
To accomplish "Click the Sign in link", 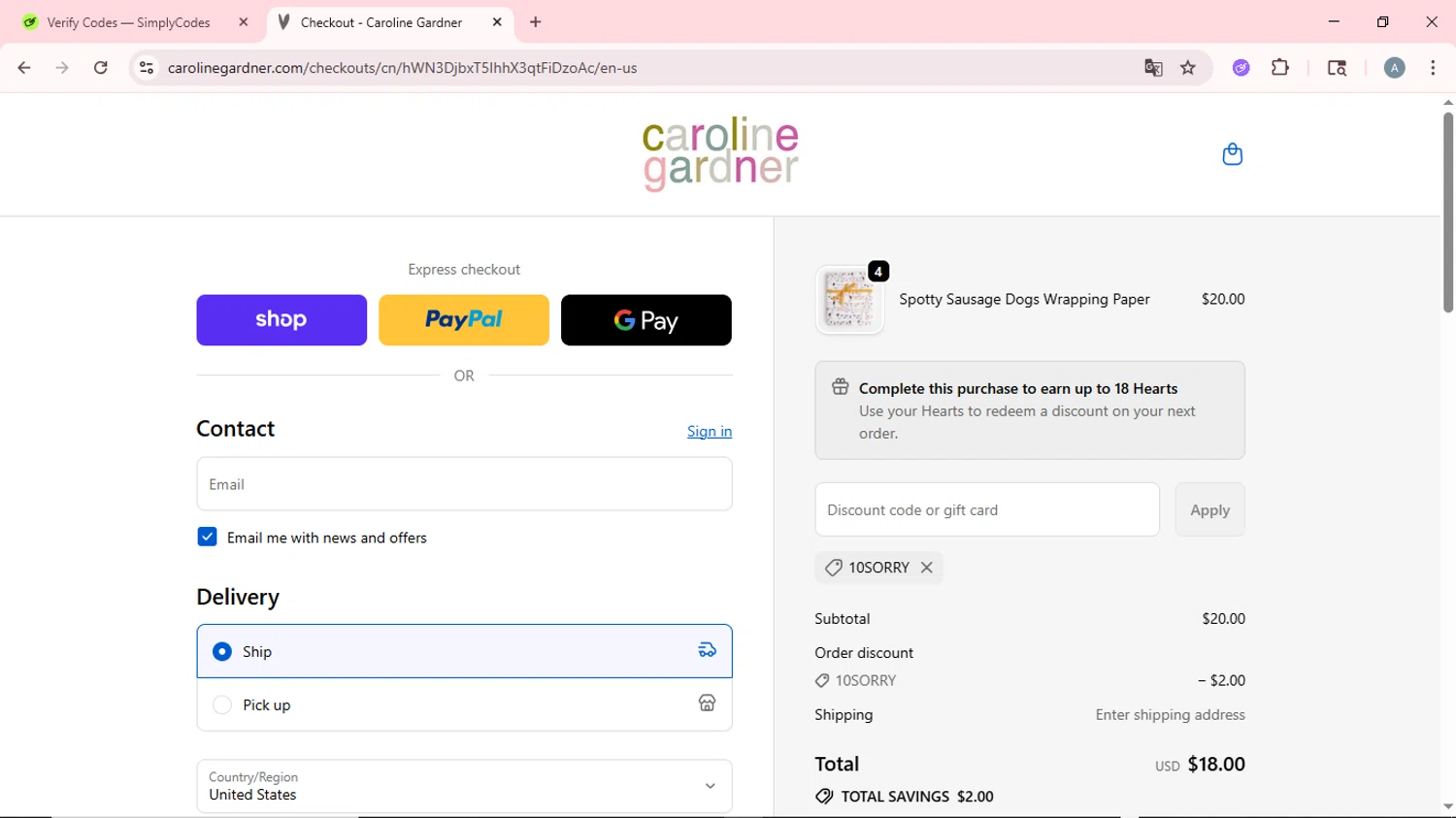I will tap(710, 432).
